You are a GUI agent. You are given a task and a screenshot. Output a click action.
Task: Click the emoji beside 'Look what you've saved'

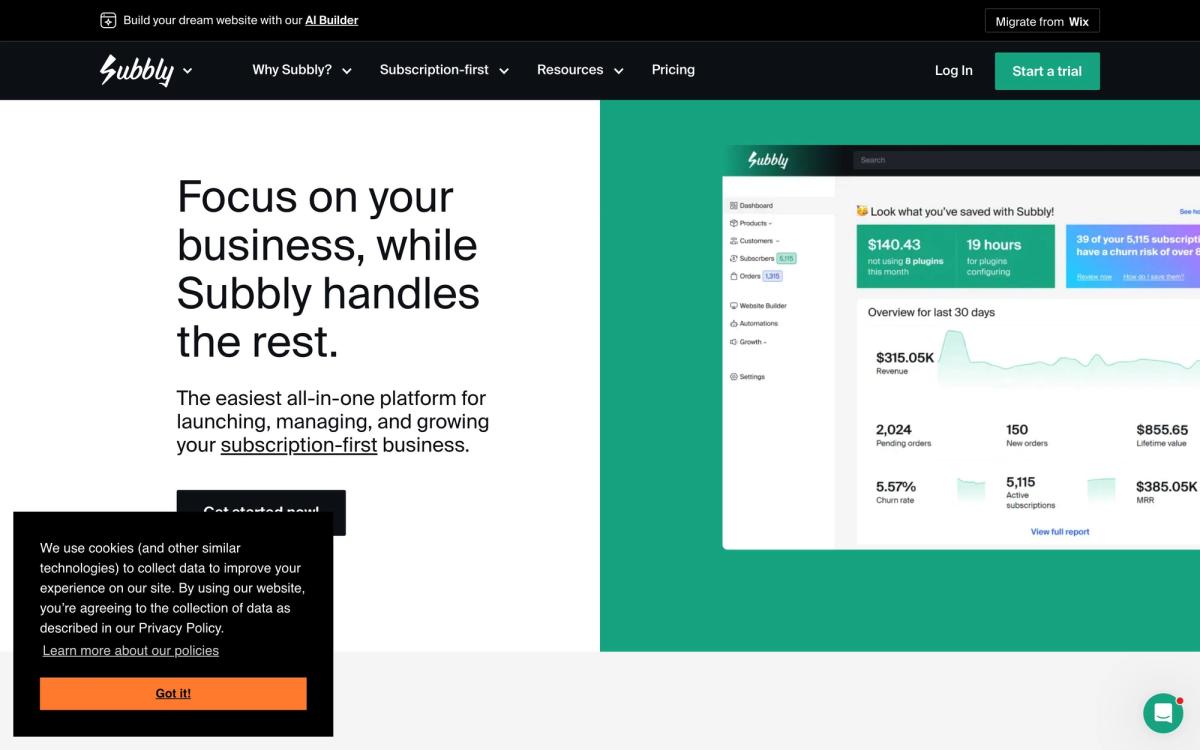click(x=862, y=211)
